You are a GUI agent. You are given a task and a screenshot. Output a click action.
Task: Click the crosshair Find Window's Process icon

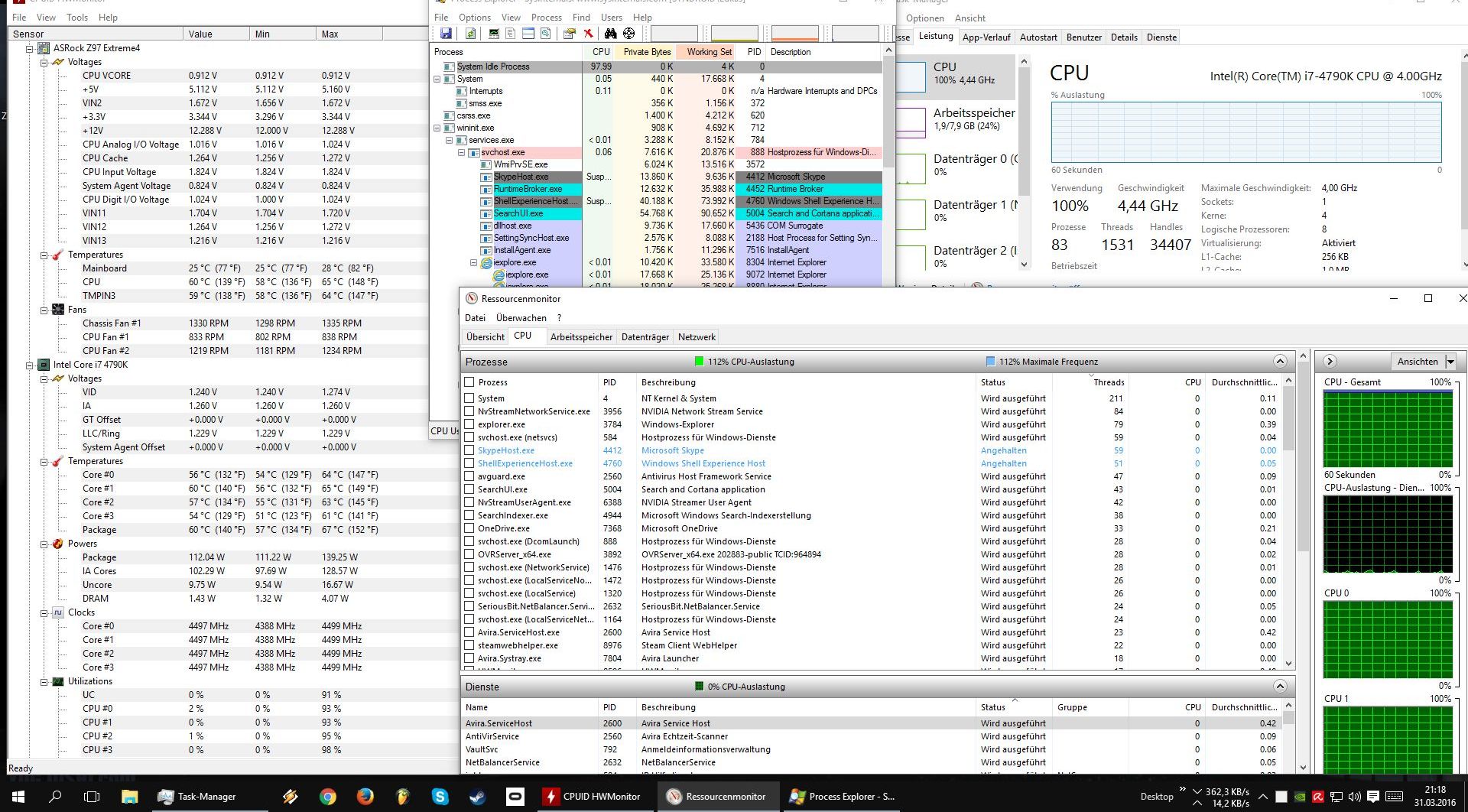tap(628, 34)
